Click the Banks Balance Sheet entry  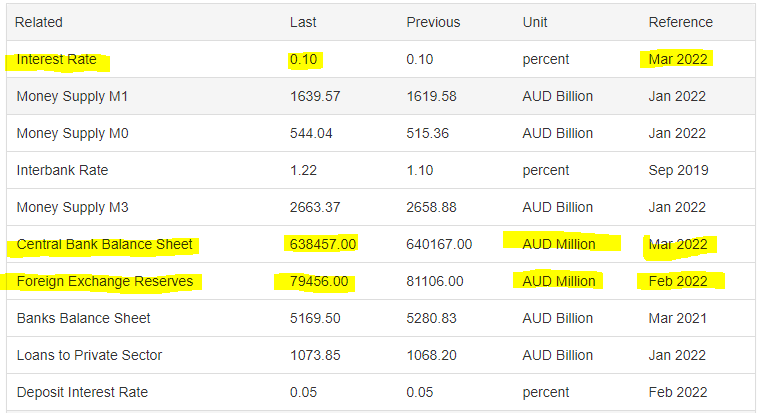point(83,318)
